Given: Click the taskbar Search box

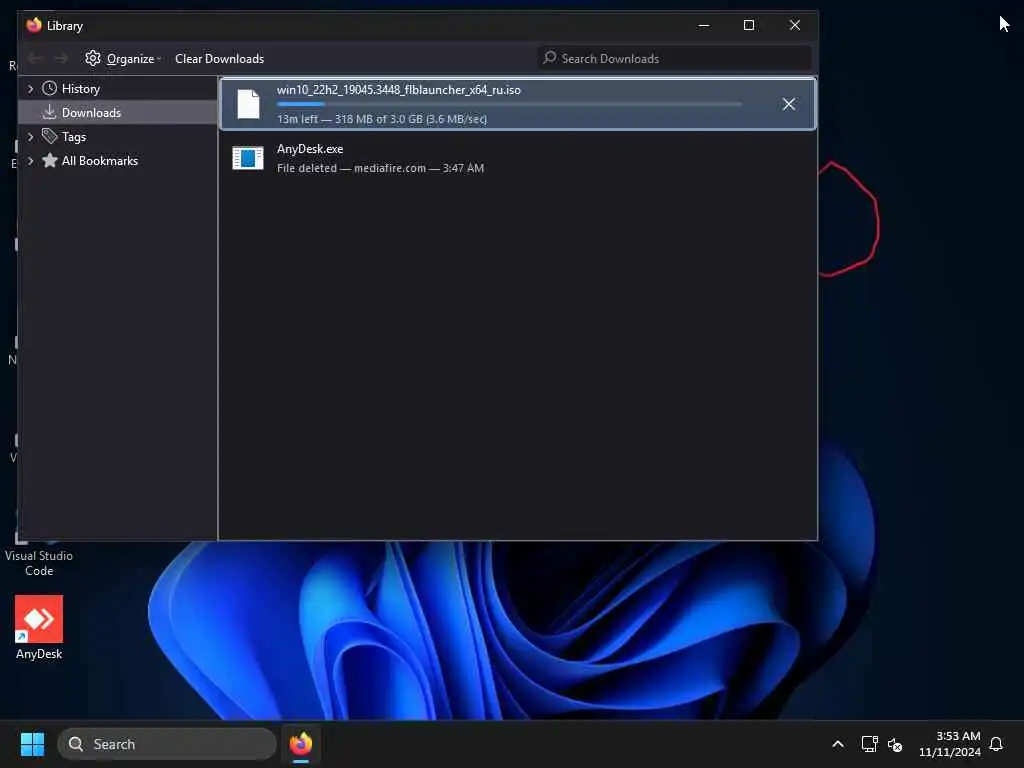Looking at the screenshot, I should [x=167, y=744].
